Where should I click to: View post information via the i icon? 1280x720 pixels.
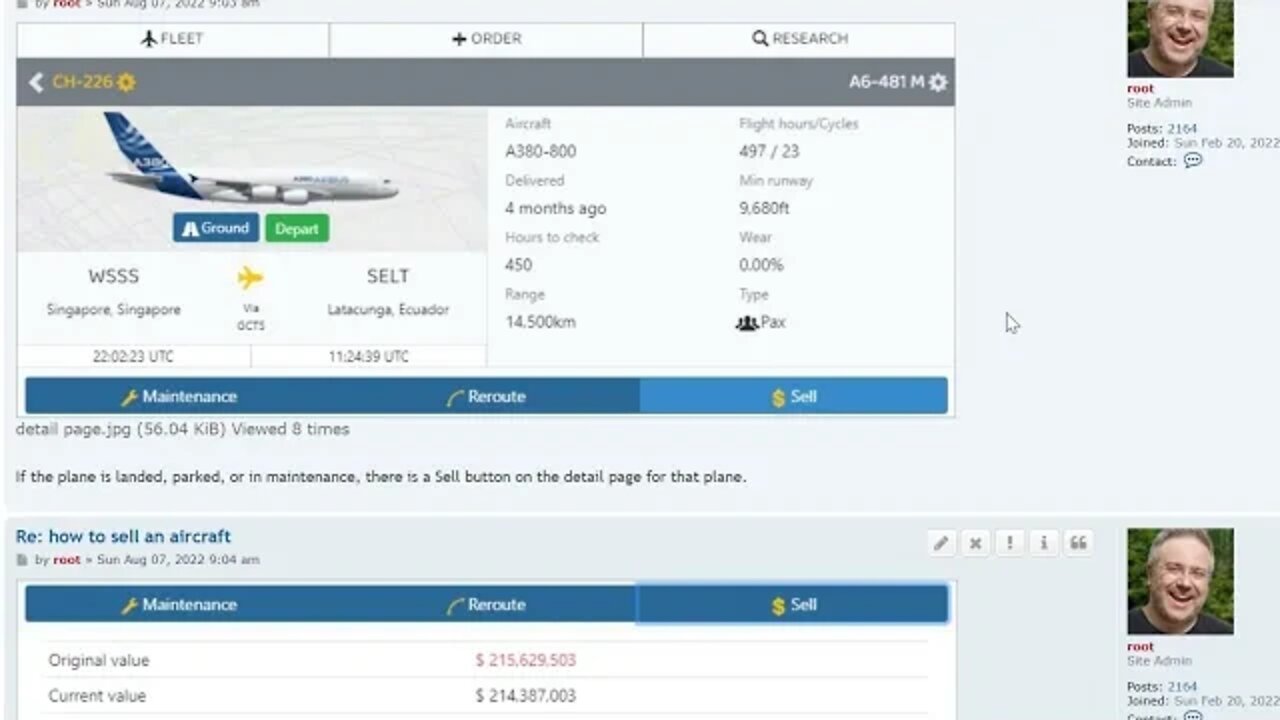tap(1044, 543)
